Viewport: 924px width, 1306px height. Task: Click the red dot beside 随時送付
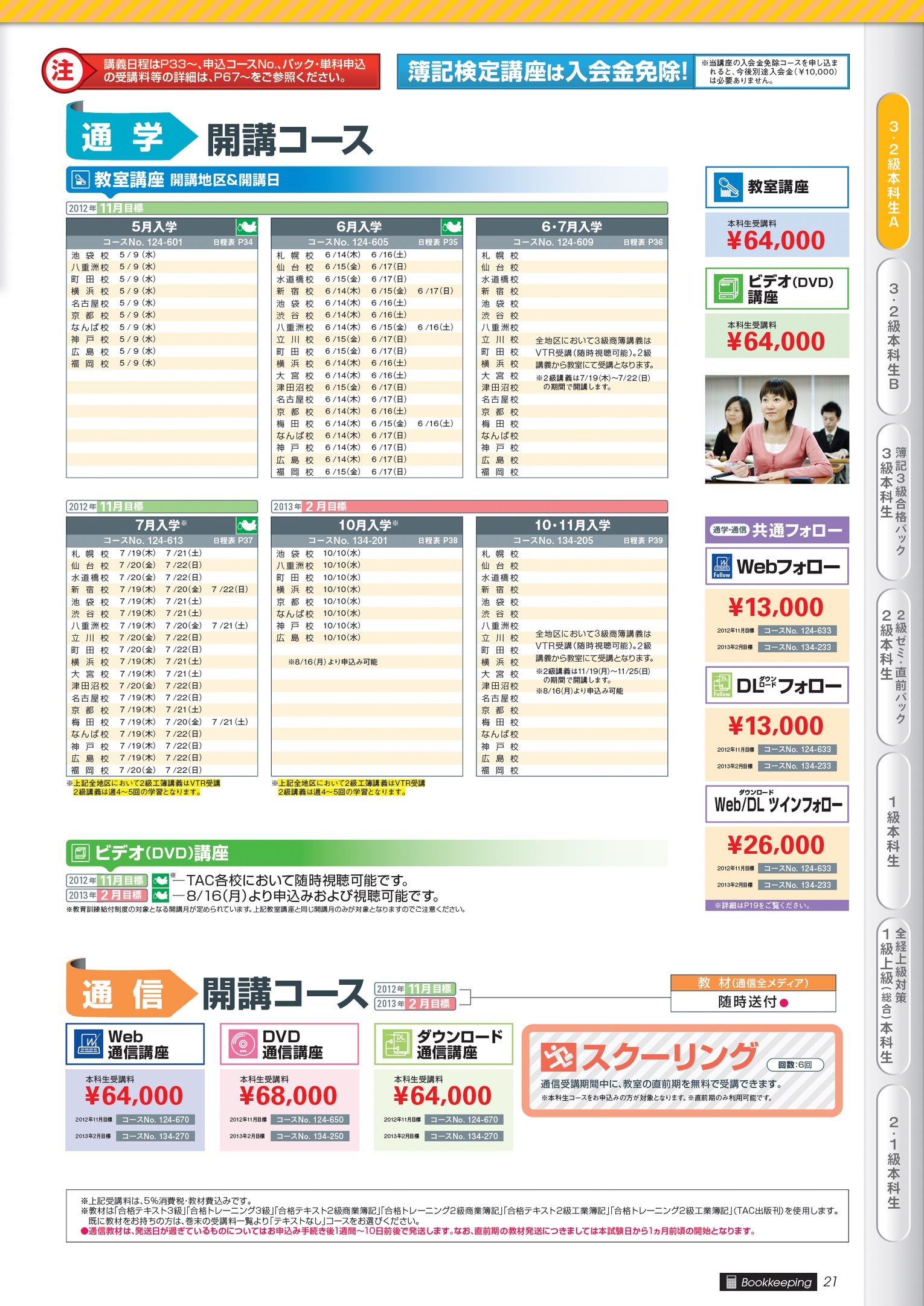click(x=784, y=1003)
